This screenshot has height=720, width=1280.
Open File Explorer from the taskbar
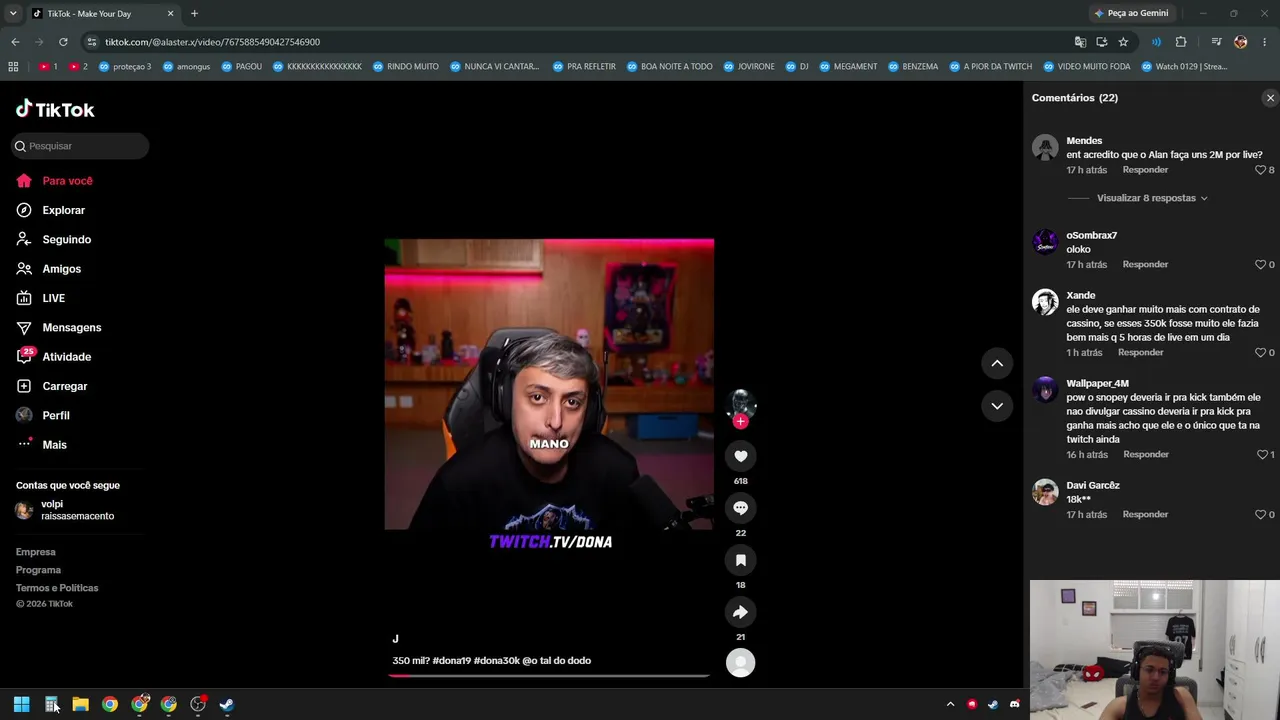[80, 705]
